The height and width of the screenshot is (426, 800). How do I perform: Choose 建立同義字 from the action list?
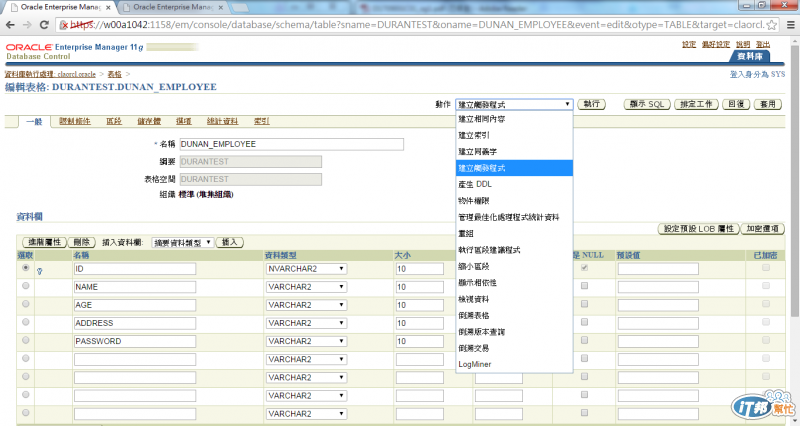click(514, 152)
